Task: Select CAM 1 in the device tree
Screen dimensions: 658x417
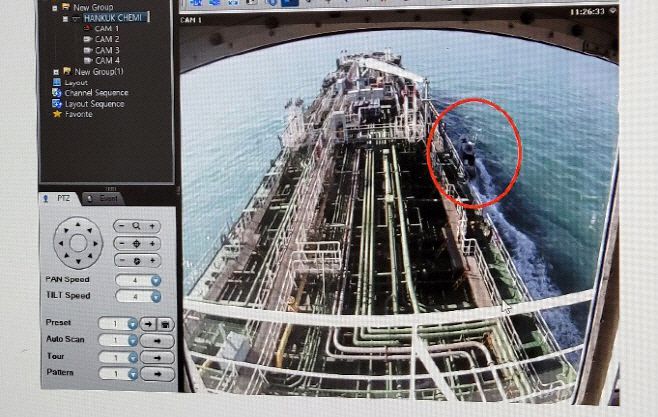Action: pyautogui.click(x=106, y=29)
